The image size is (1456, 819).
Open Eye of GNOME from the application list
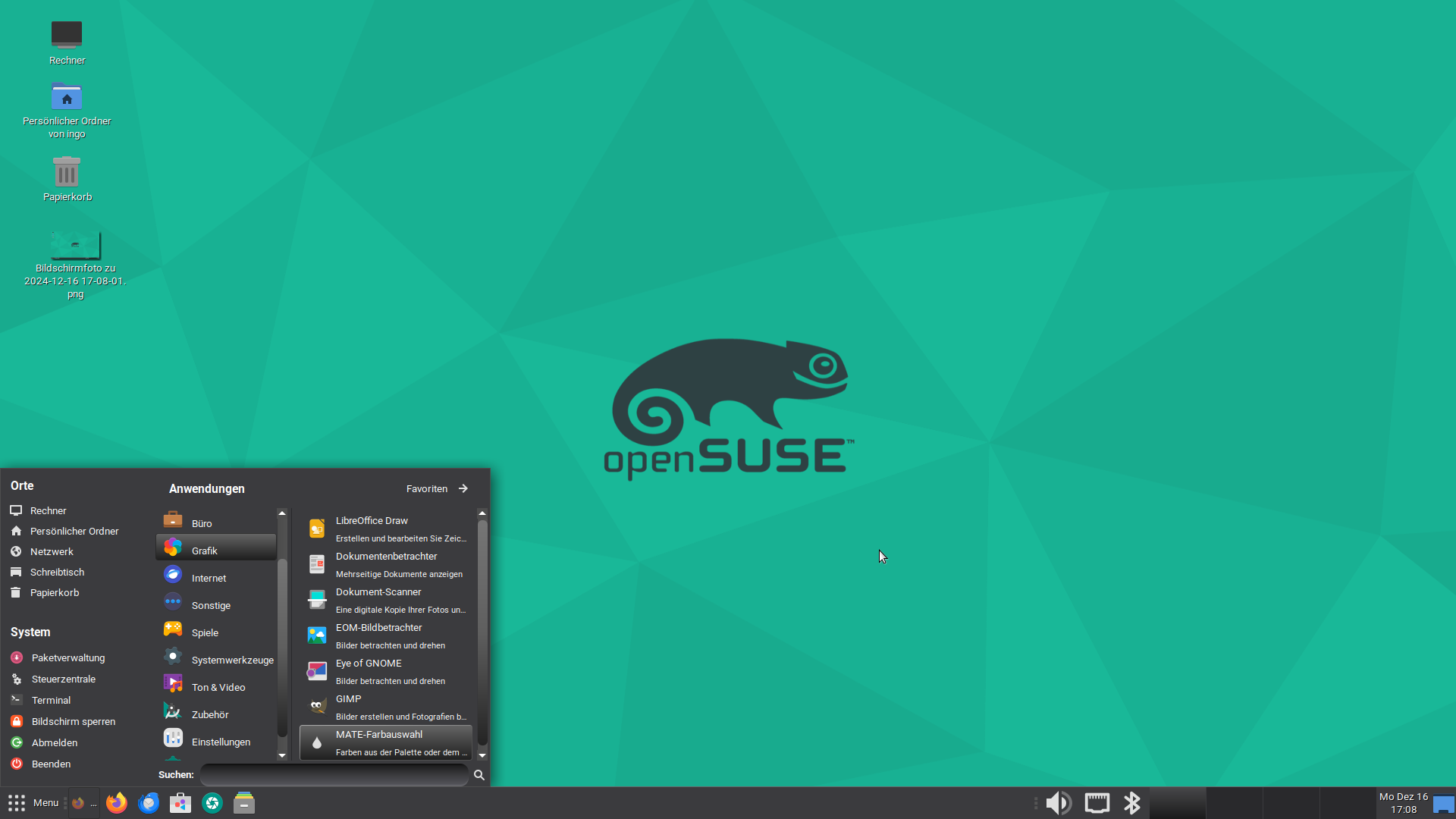[386, 672]
